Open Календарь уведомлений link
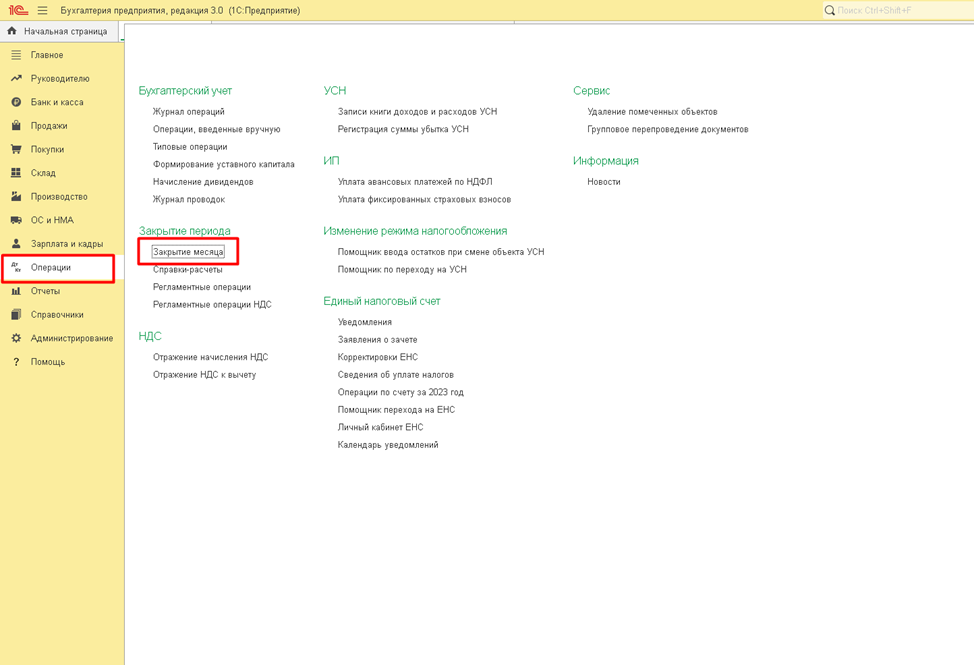Image resolution: width=974 pixels, height=665 pixels. (388, 445)
